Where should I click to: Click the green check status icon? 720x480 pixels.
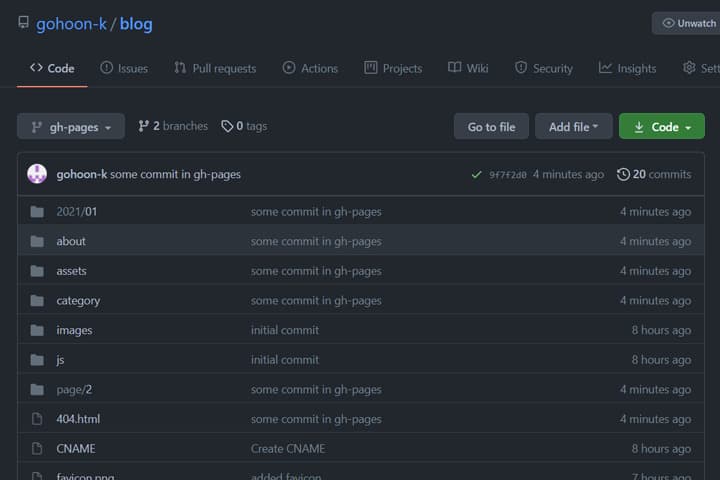[477, 175]
